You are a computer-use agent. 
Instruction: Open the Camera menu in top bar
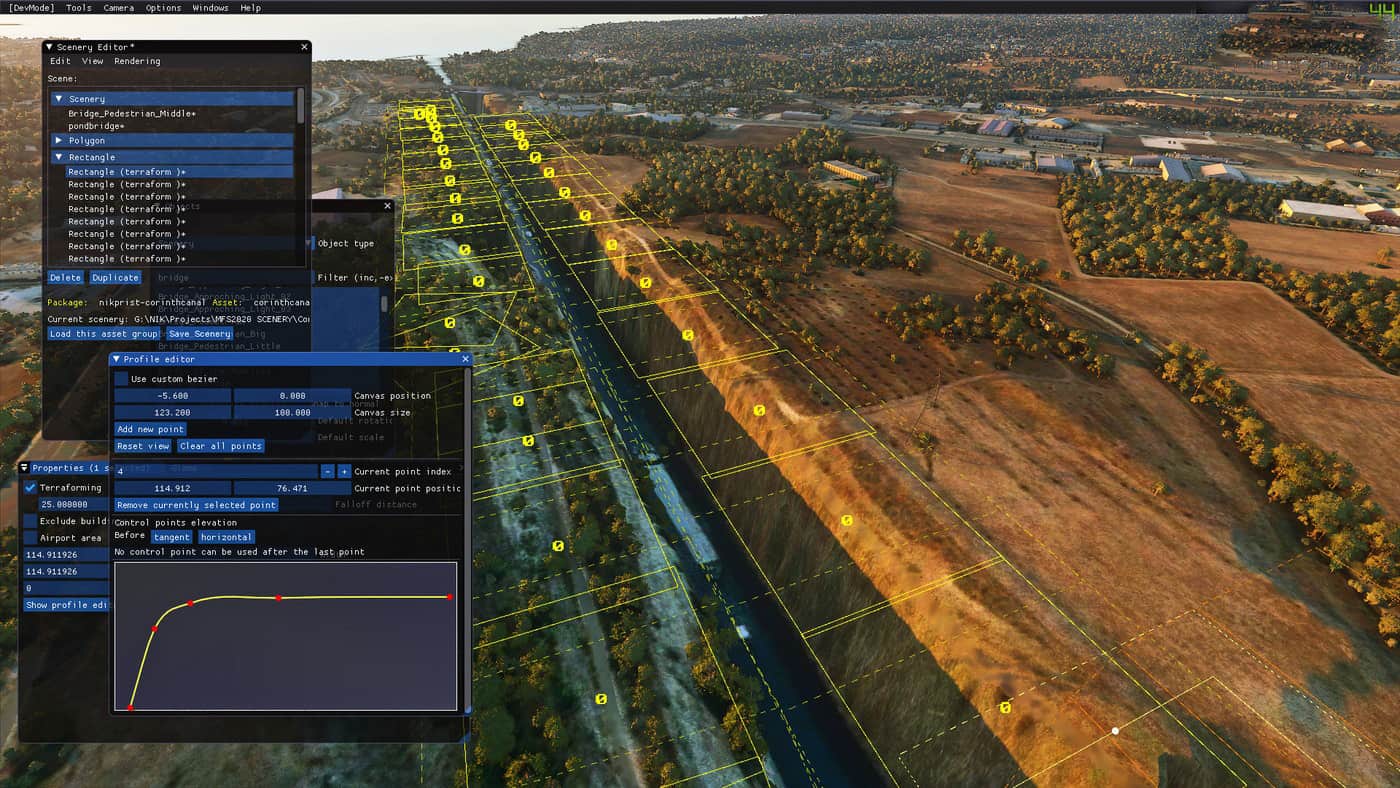118,7
